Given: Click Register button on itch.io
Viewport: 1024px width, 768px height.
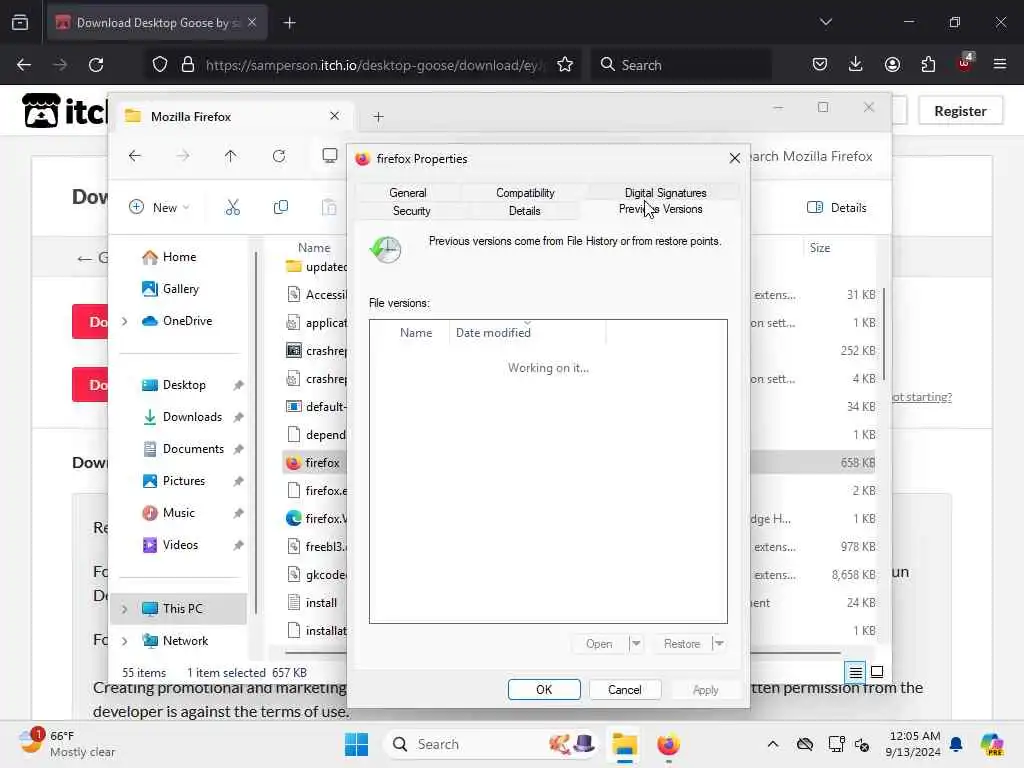Looking at the screenshot, I should pos(960,111).
